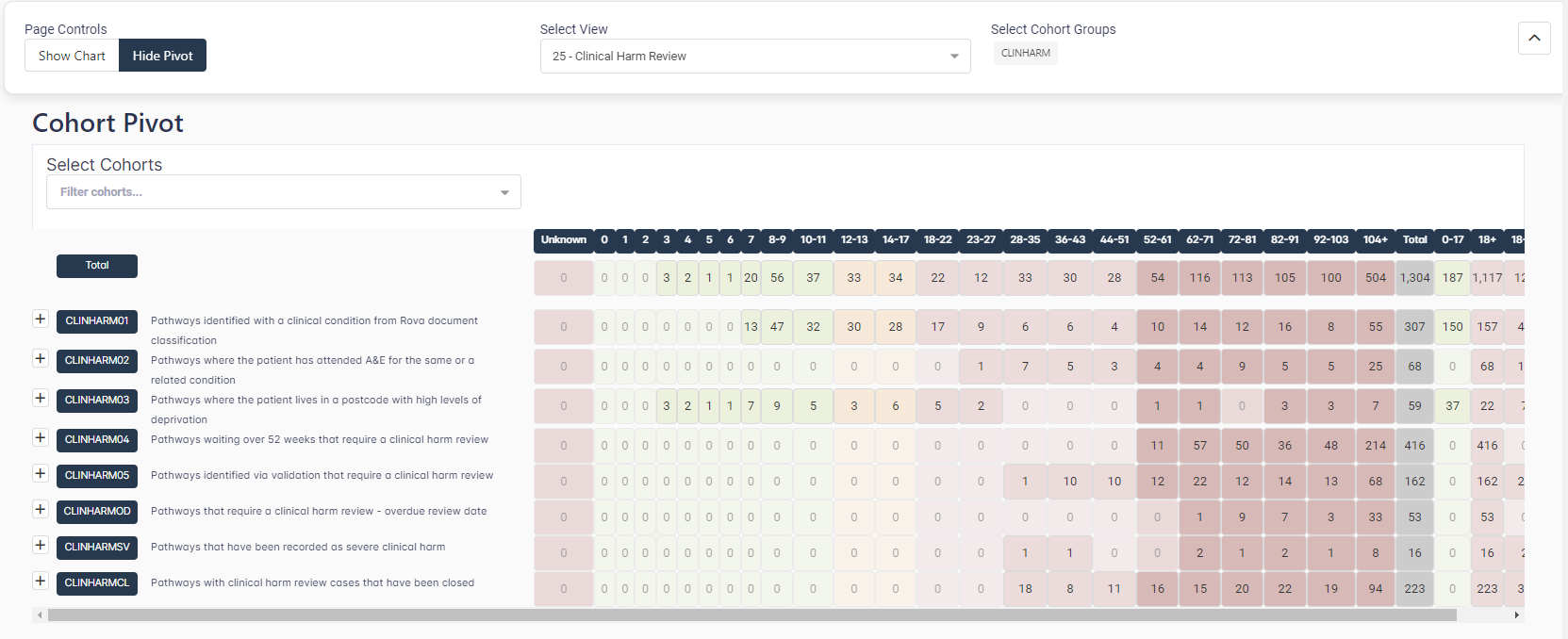The height and width of the screenshot is (639, 1568).
Task: Click the Total row button
Action: [x=97, y=266]
